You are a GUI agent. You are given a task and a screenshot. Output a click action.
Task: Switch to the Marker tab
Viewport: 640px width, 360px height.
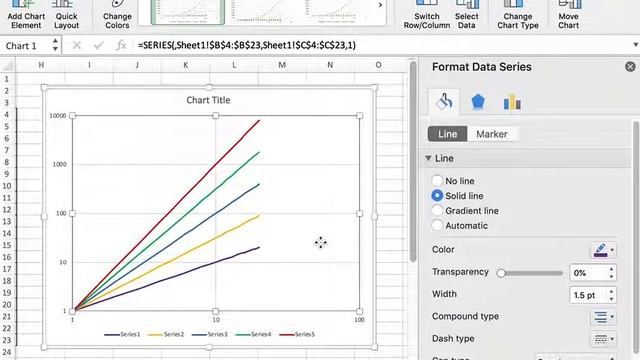click(x=492, y=134)
